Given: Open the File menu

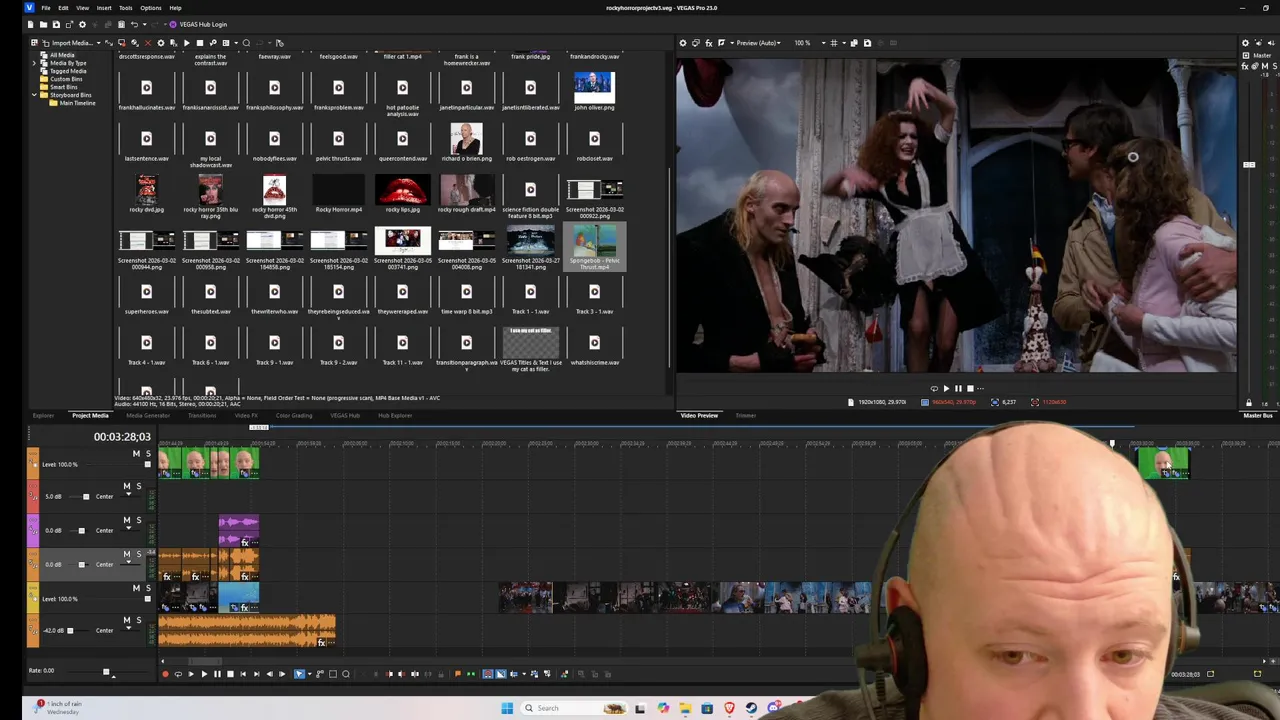Looking at the screenshot, I should pyautogui.click(x=46, y=8).
